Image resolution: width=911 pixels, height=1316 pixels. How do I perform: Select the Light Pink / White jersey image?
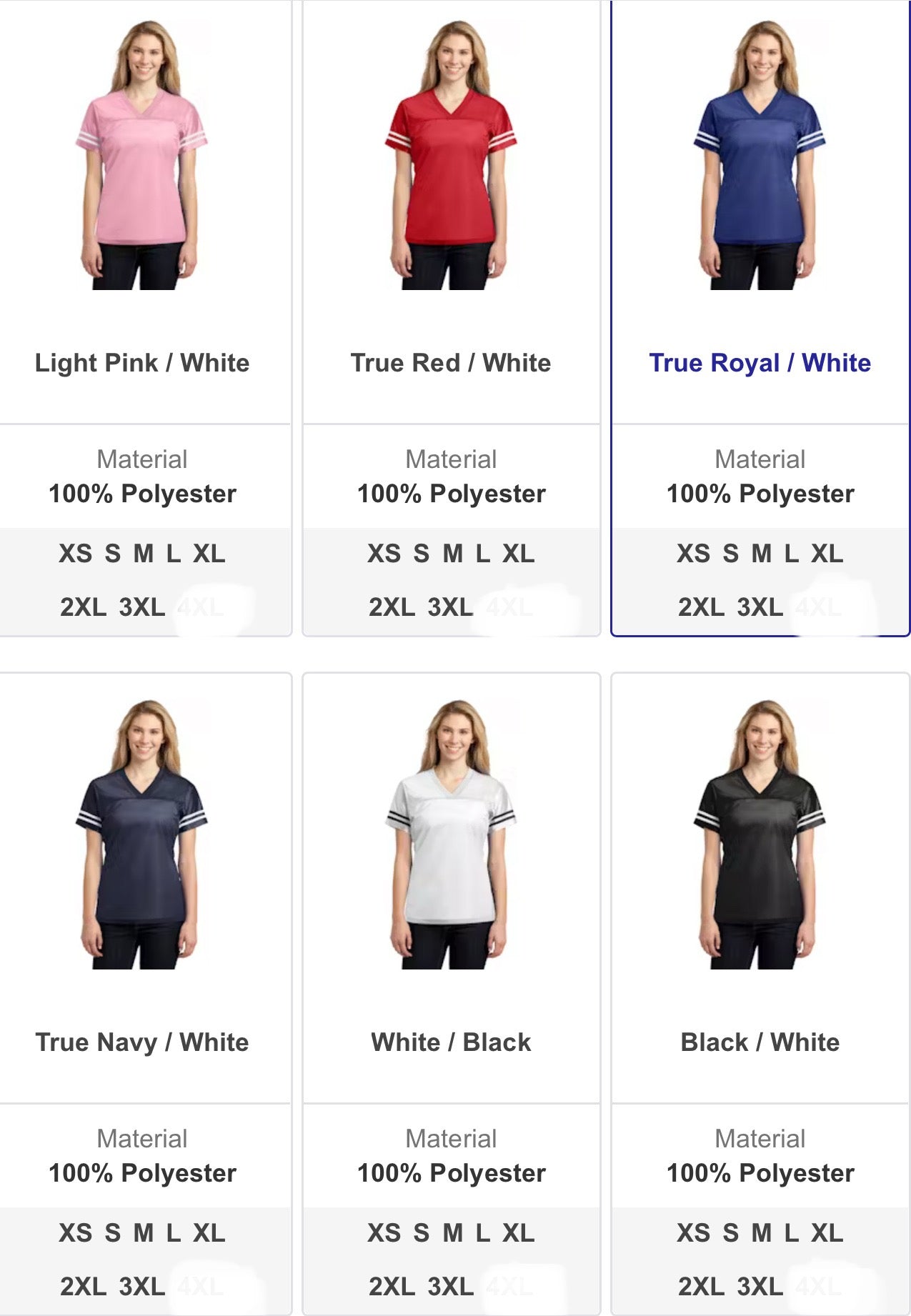(141, 155)
